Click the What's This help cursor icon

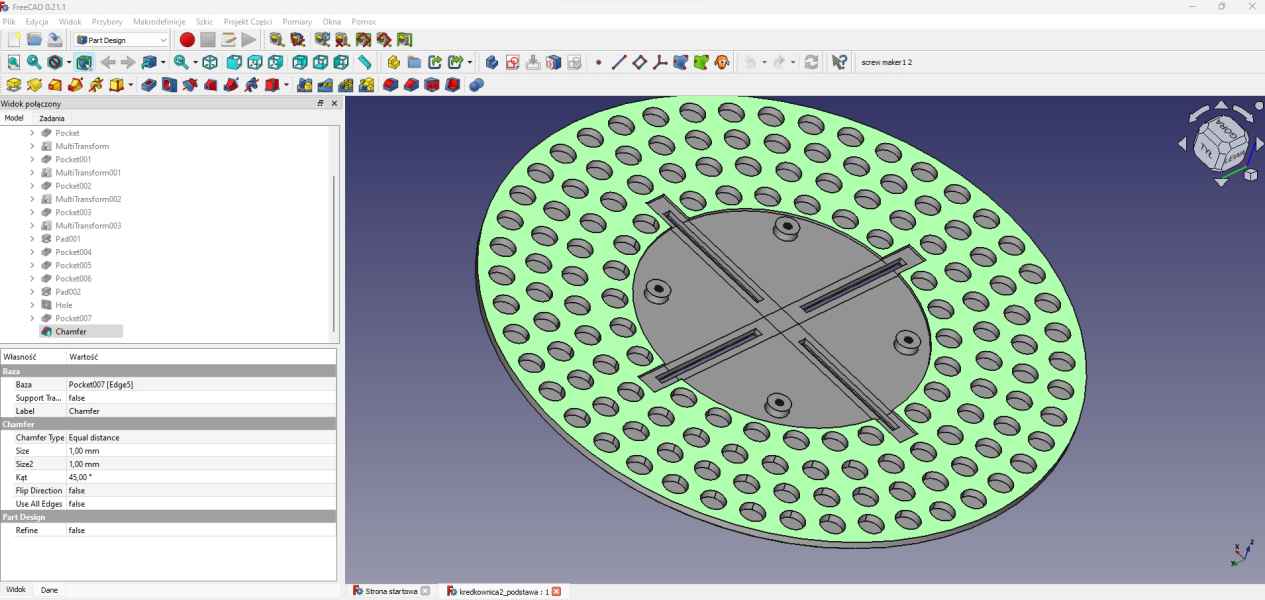[839, 62]
